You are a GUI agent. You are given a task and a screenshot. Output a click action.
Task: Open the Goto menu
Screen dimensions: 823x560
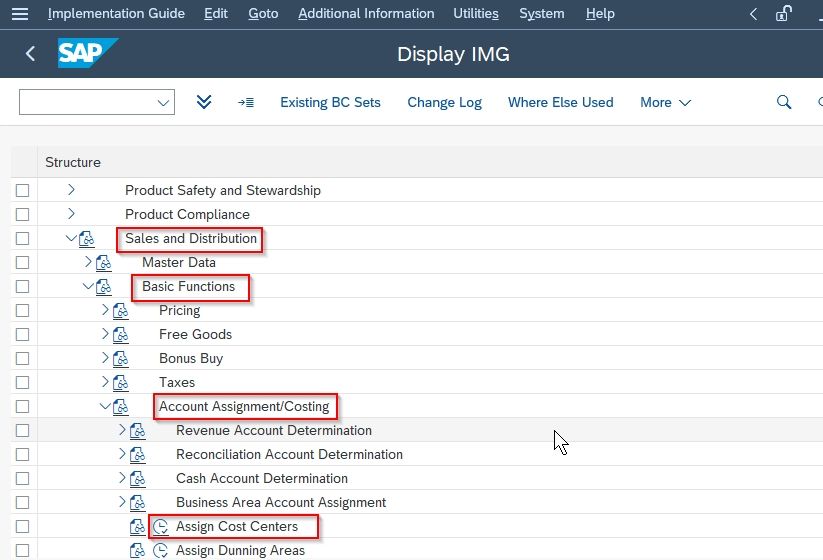pos(263,14)
